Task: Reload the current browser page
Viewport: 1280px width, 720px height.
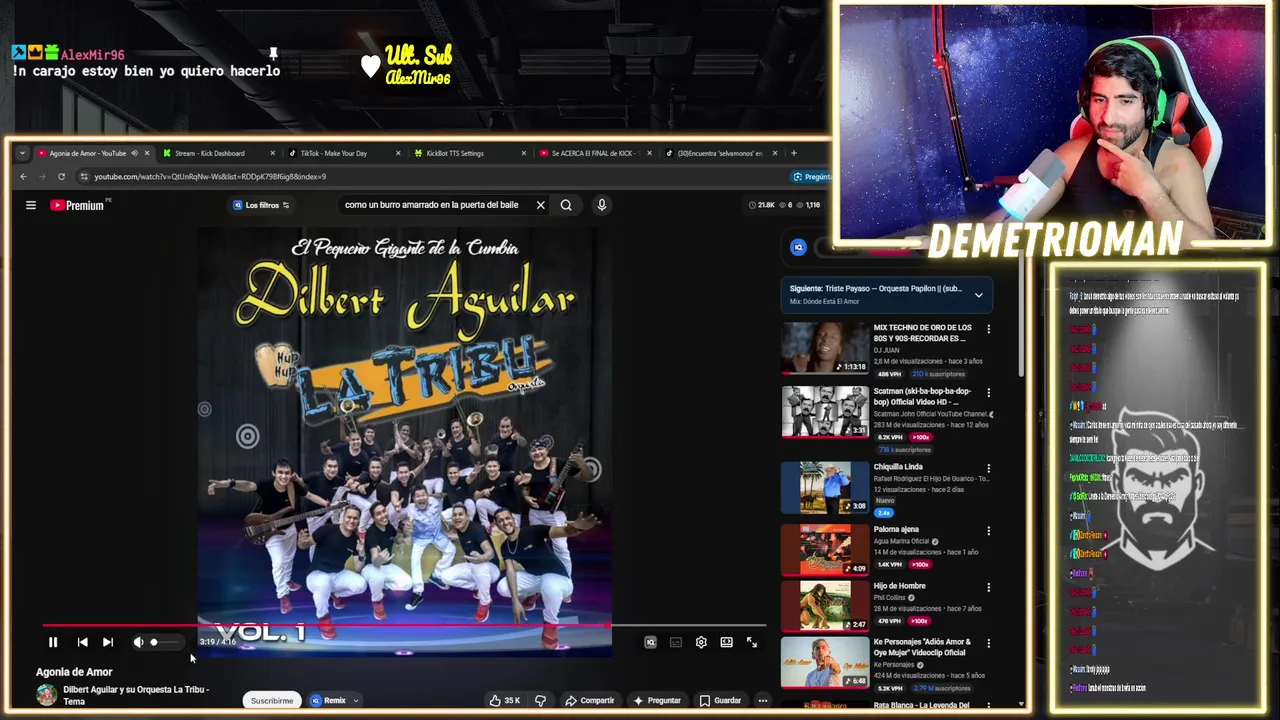Action: click(x=61, y=176)
